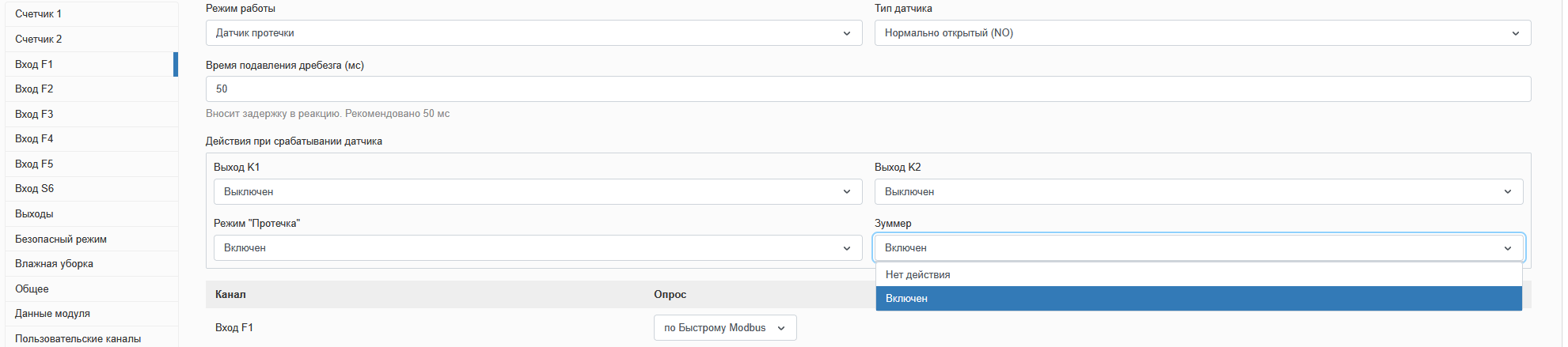This screenshot has width=1568, height=347.
Task: Open Вход S6 sidebar item
Action: click(x=34, y=188)
